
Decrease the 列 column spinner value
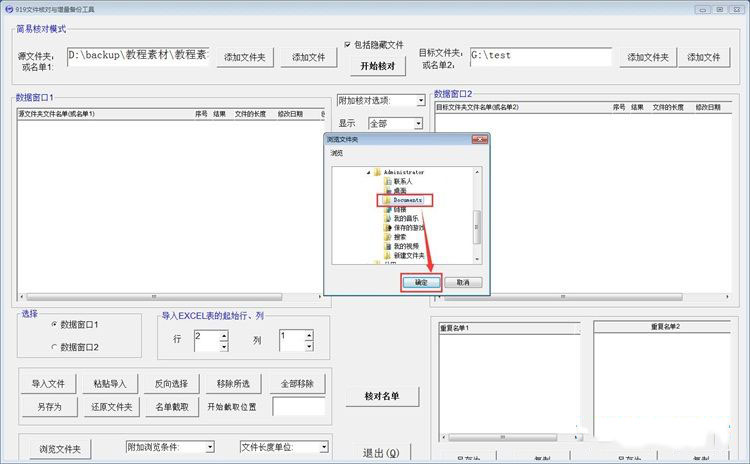(x=309, y=345)
